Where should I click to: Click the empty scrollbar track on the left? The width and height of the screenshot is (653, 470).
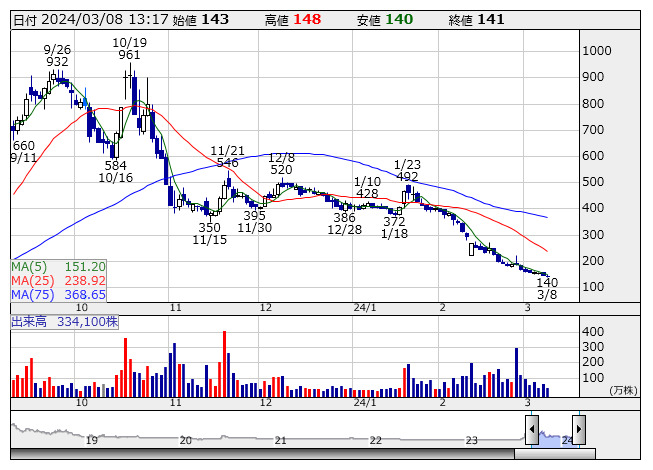click(260, 454)
